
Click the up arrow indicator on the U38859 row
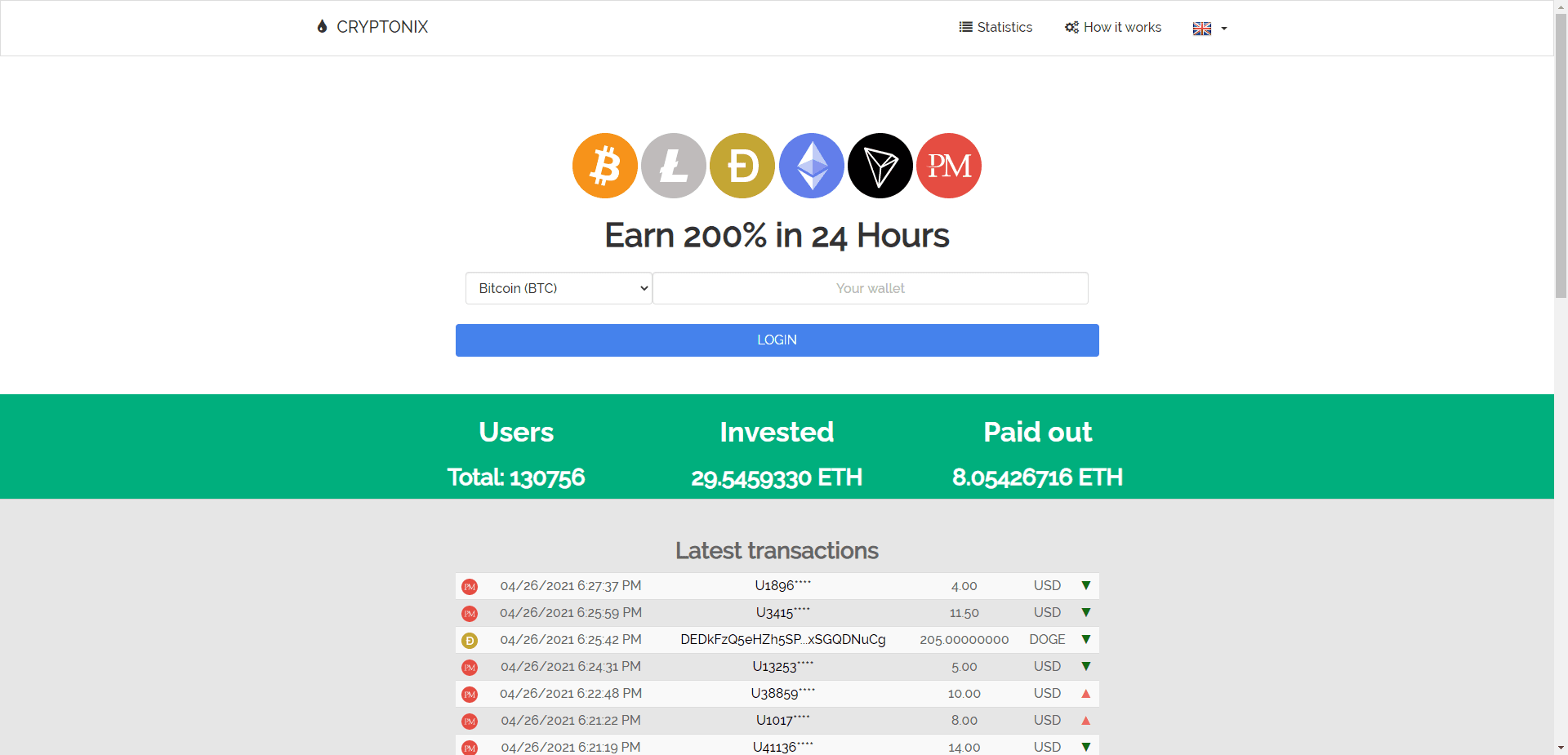tap(1086, 693)
